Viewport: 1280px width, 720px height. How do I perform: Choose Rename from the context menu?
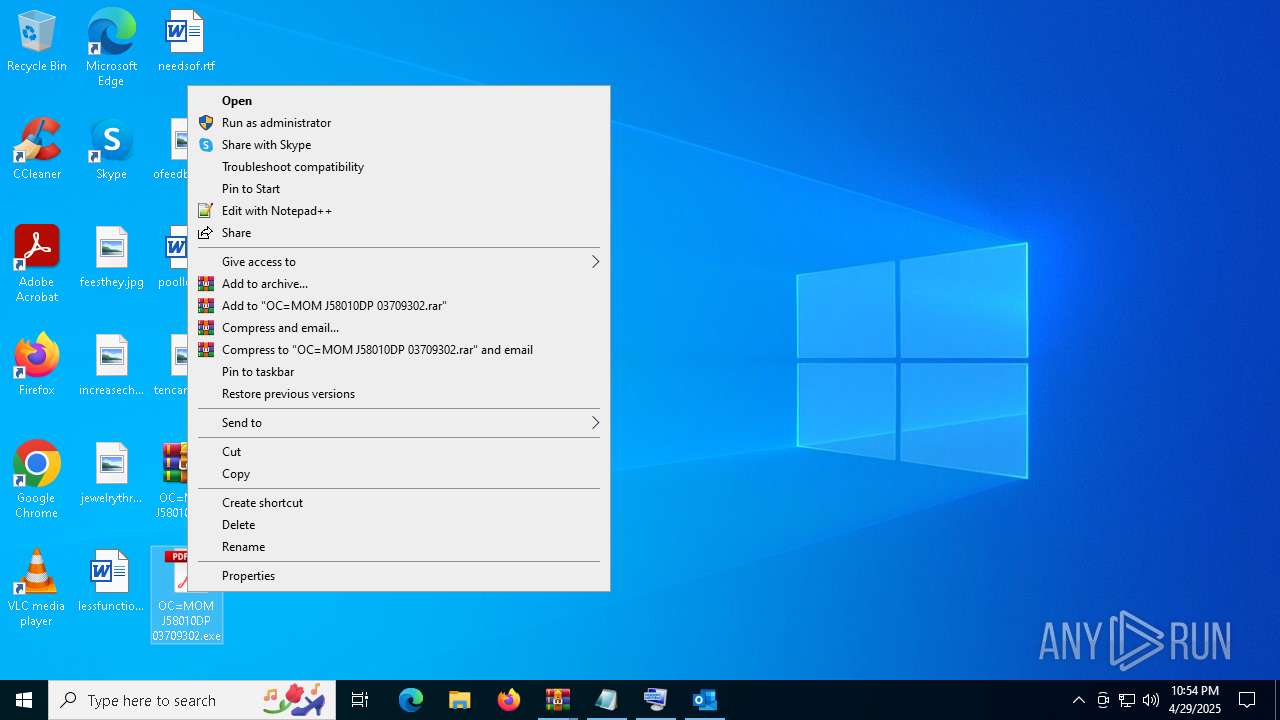[399, 547]
